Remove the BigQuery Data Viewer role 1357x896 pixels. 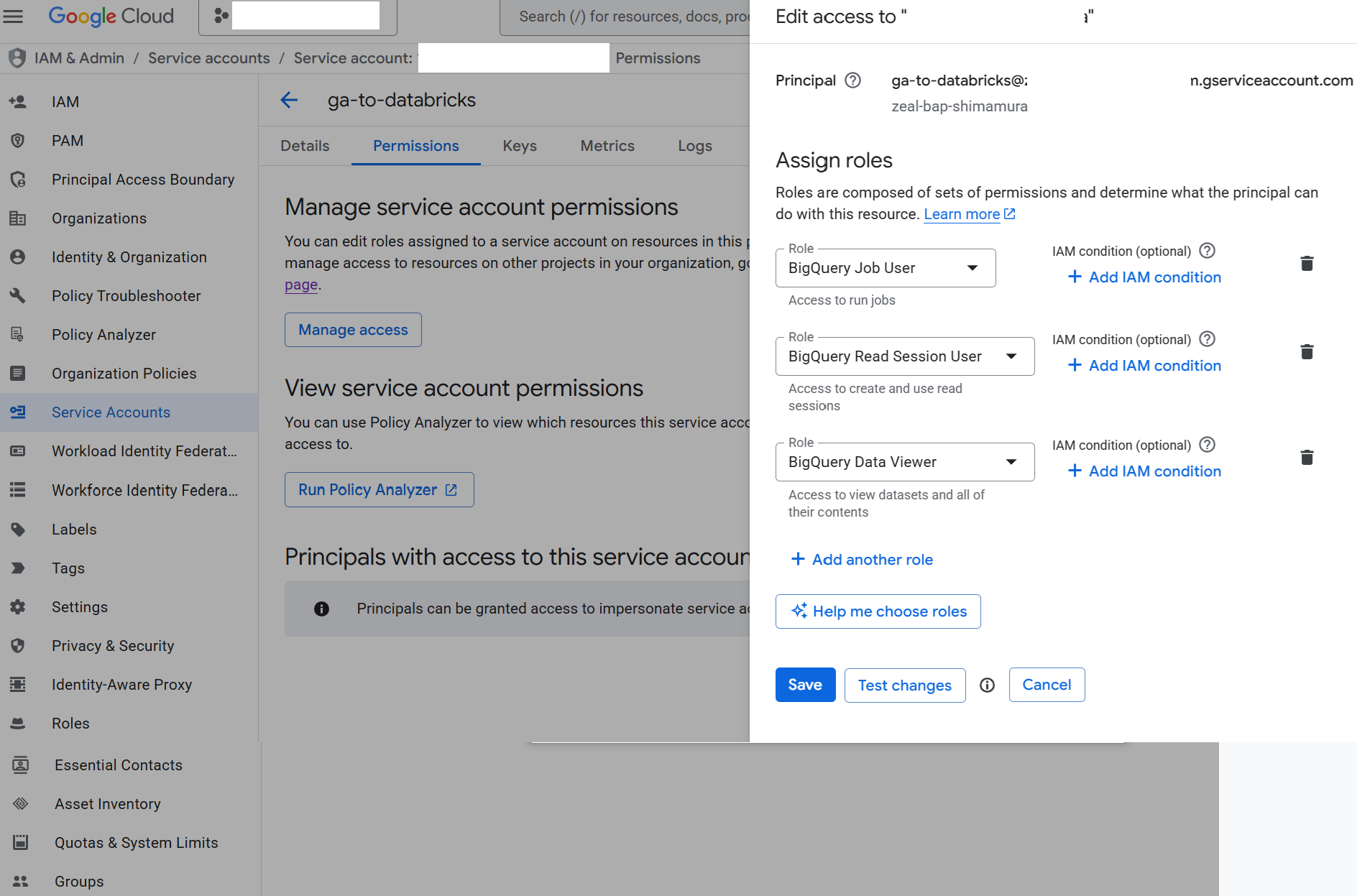coord(1307,458)
